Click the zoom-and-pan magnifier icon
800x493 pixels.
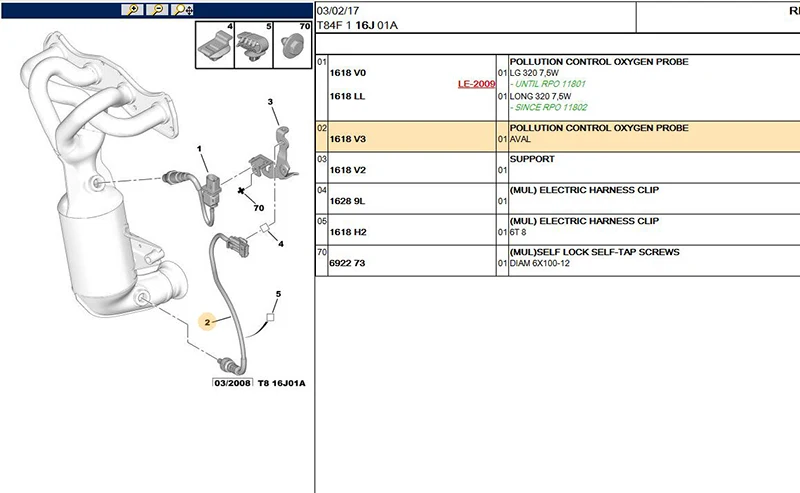coord(183,10)
